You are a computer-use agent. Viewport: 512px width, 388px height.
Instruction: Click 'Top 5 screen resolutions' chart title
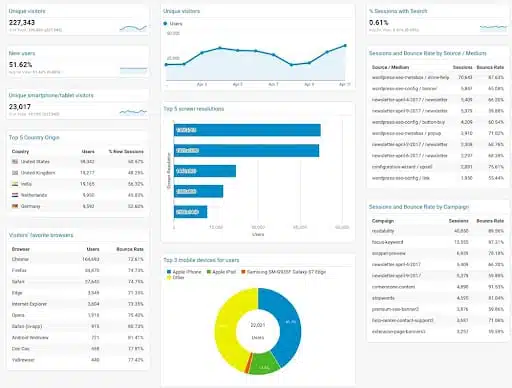(x=194, y=109)
